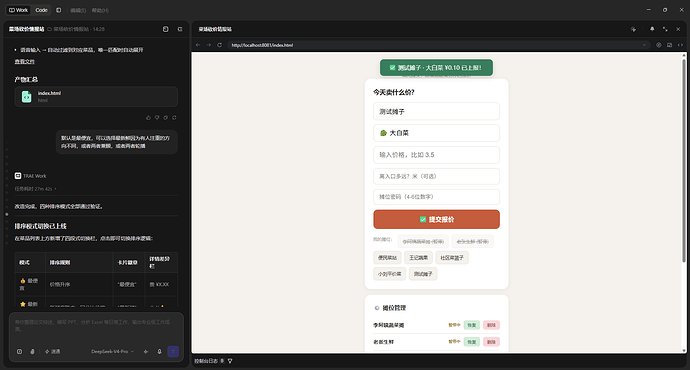Open the 查看文件 link
Screen dimensions: 690x370
(24, 62)
